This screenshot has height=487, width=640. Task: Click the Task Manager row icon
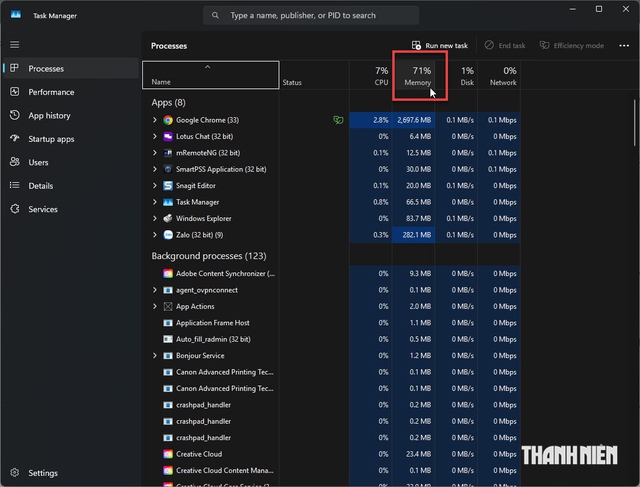coord(168,202)
